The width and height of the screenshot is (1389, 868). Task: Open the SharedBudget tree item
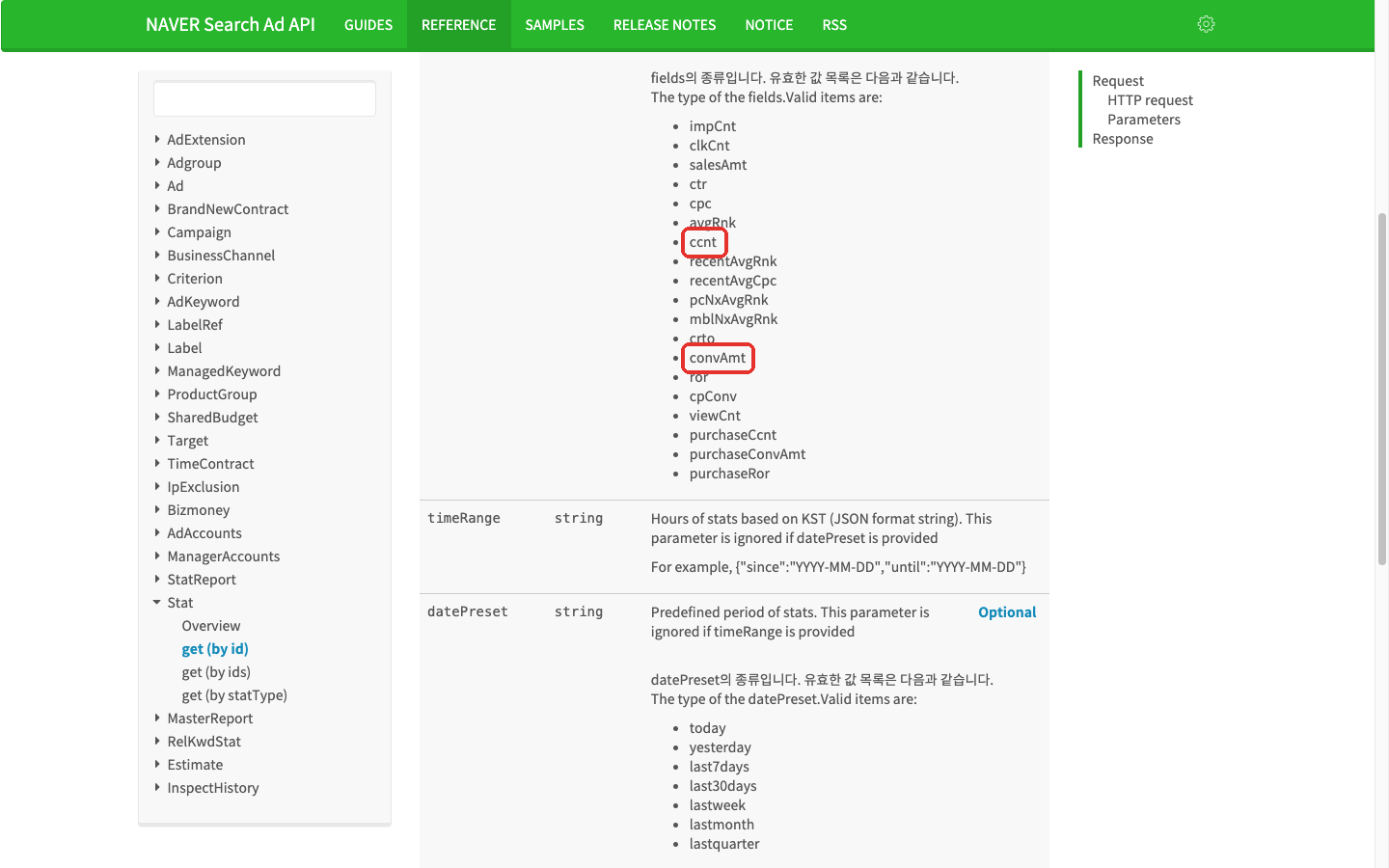(212, 418)
